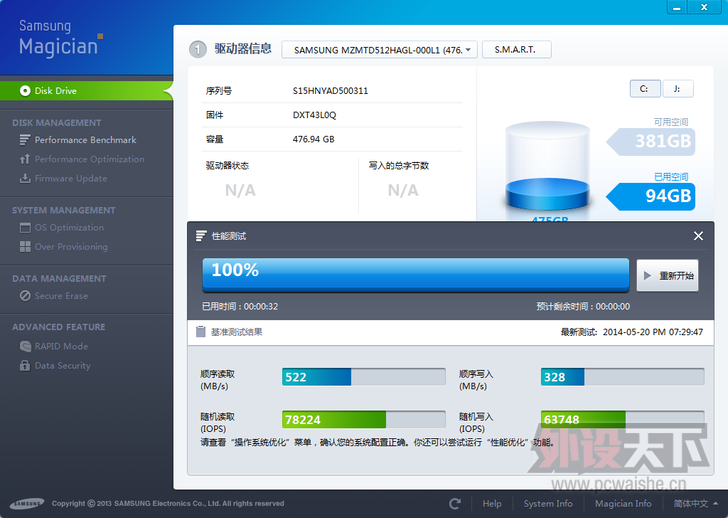Screen dimensions: 728x518
Task: Click the Secure Erase circle-slash icon
Action: coord(25,296)
